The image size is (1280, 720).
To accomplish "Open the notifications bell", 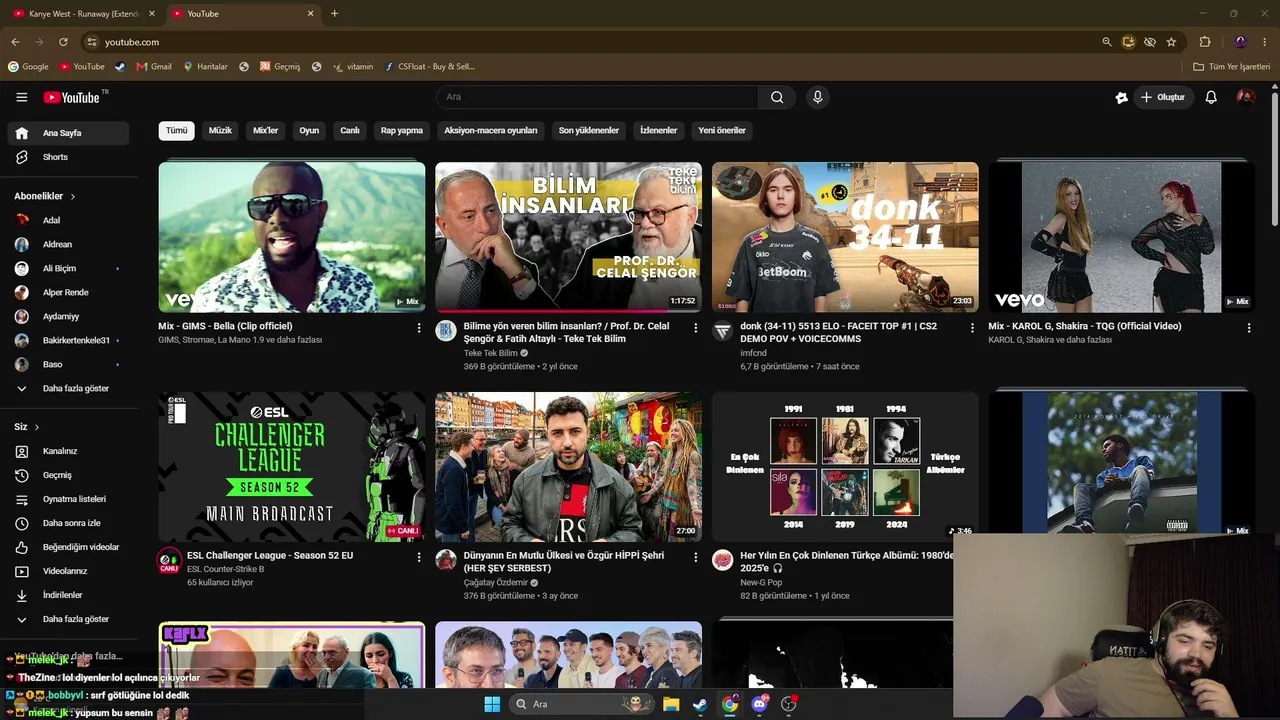I will point(1211,97).
